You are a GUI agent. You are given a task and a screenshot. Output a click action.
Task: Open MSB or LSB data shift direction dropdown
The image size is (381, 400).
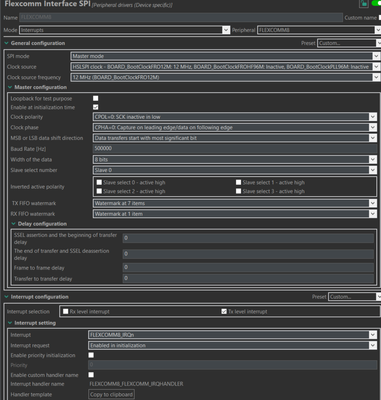(235, 138)
